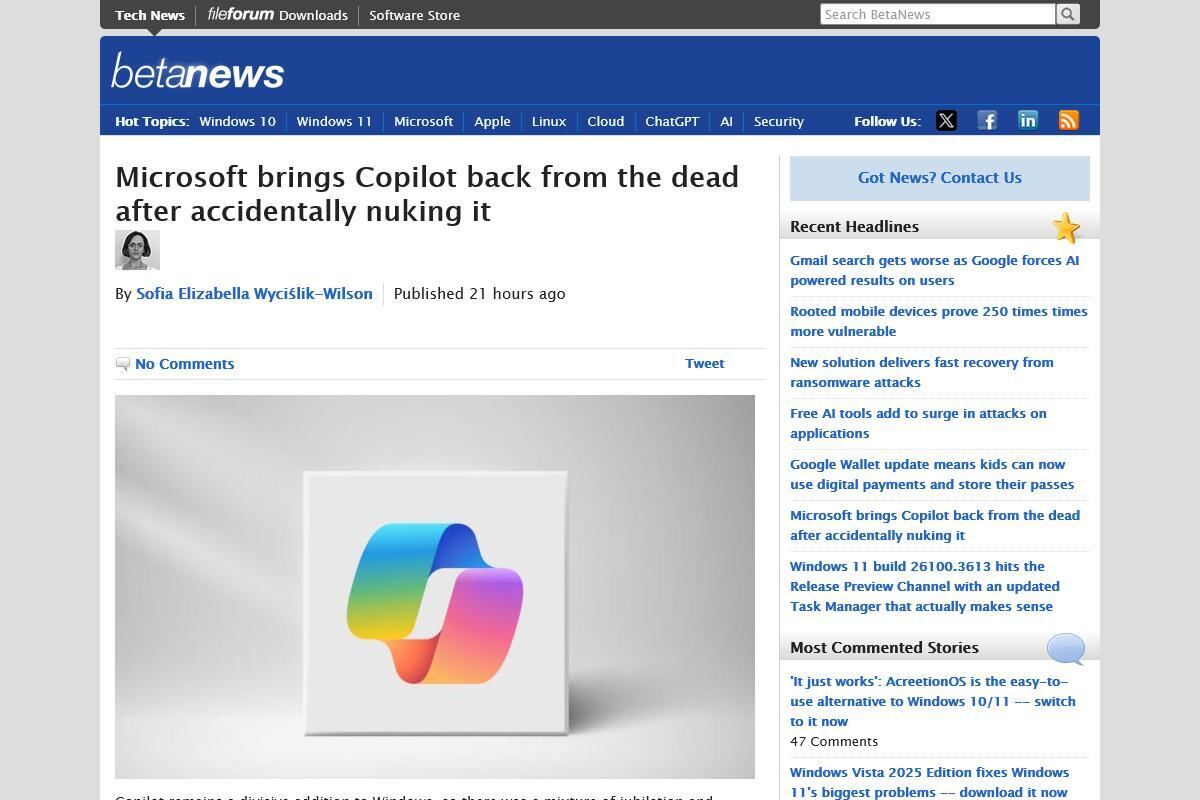Click the author avatar photo
Image resolution: width=1200 pixels, height=800 pixels.
pyautogui.click(x=137, y=250)
